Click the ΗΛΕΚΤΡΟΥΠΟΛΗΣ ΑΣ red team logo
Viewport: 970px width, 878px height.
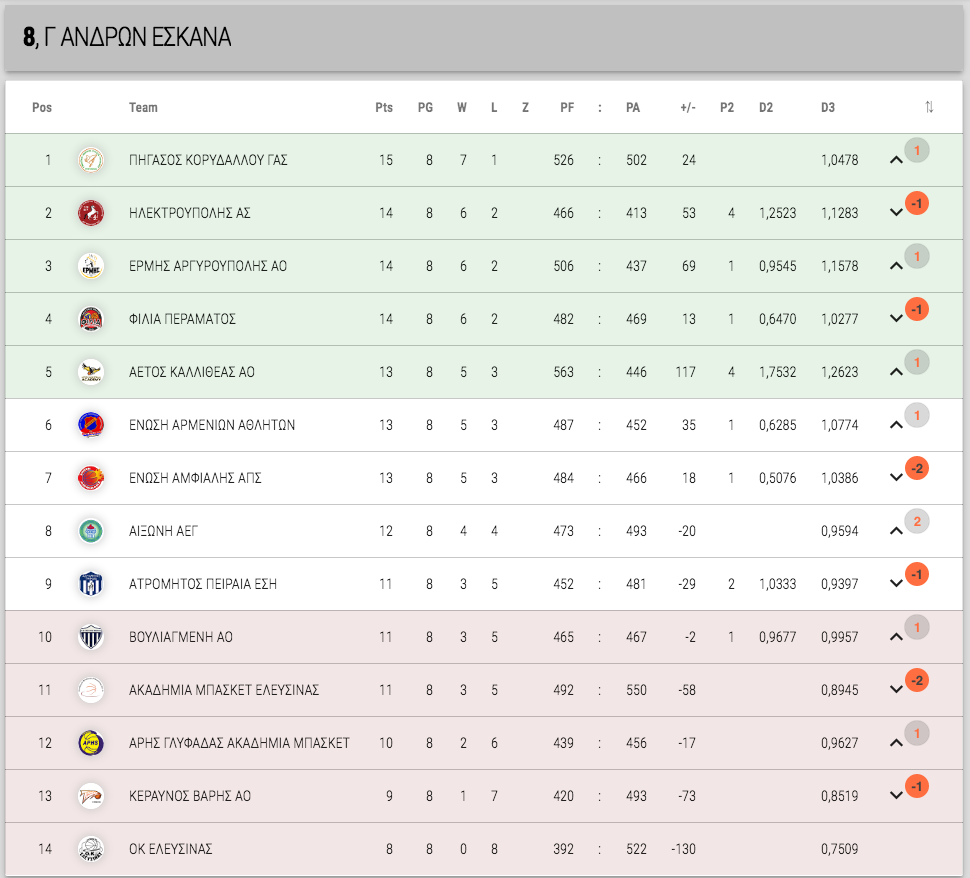point(91,213)
